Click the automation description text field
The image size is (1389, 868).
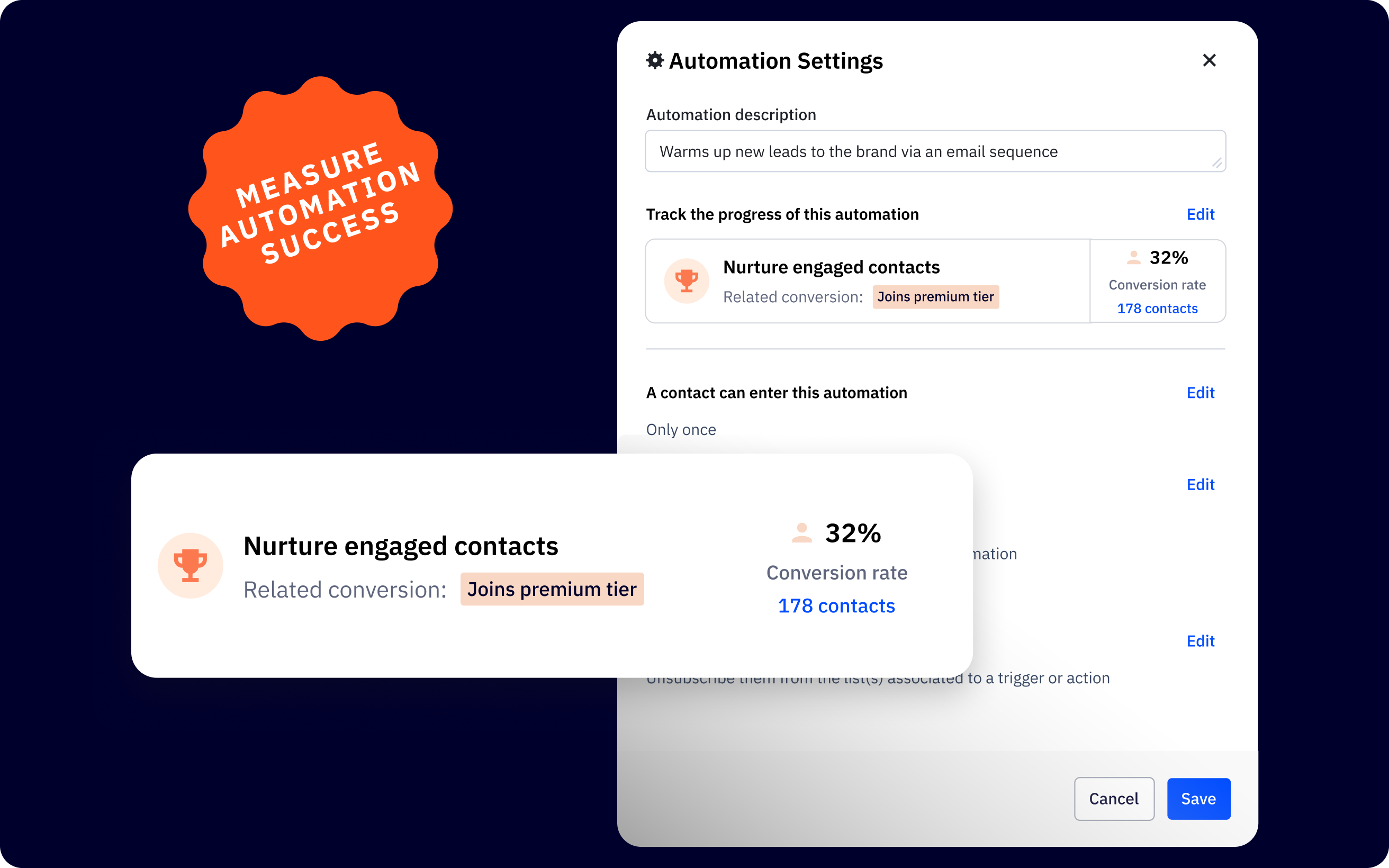934,151
